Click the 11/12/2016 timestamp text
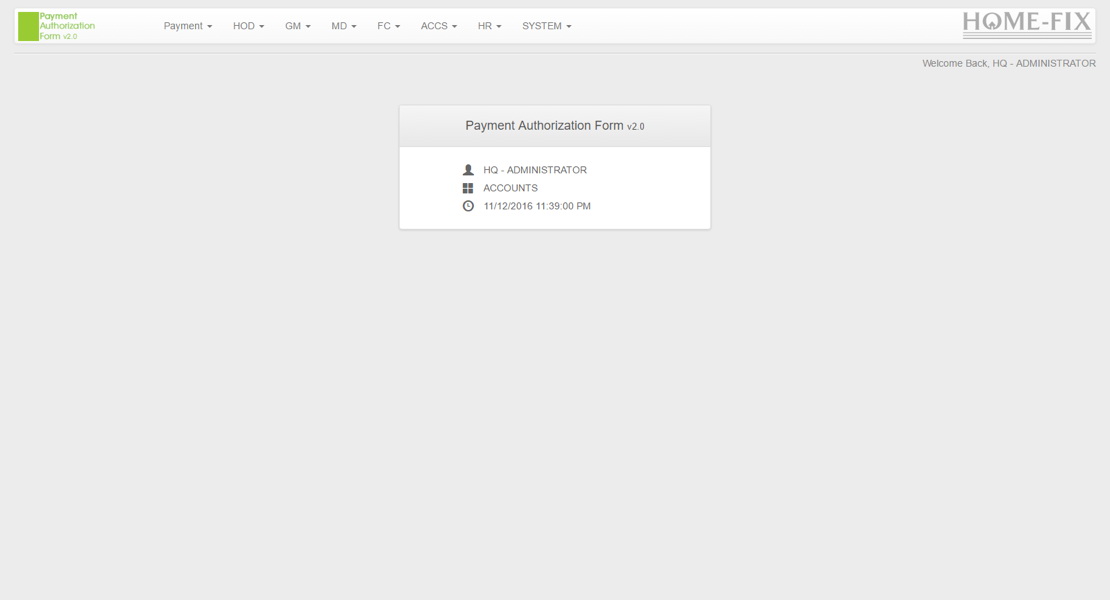This screenshot has width=1110, height=600. click(536, 206)
